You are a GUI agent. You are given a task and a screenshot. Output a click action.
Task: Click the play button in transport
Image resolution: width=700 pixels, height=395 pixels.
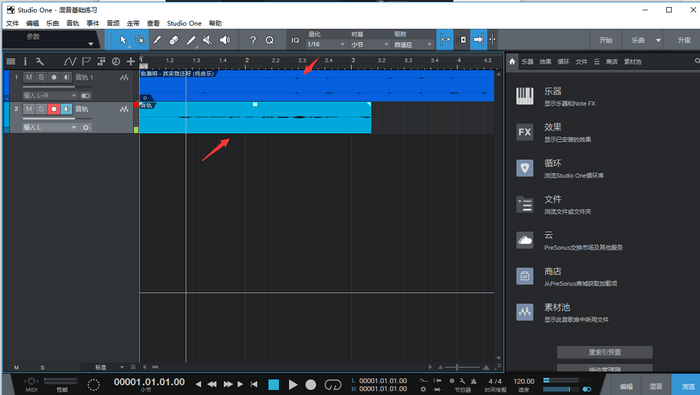click(x=293, y=384)
